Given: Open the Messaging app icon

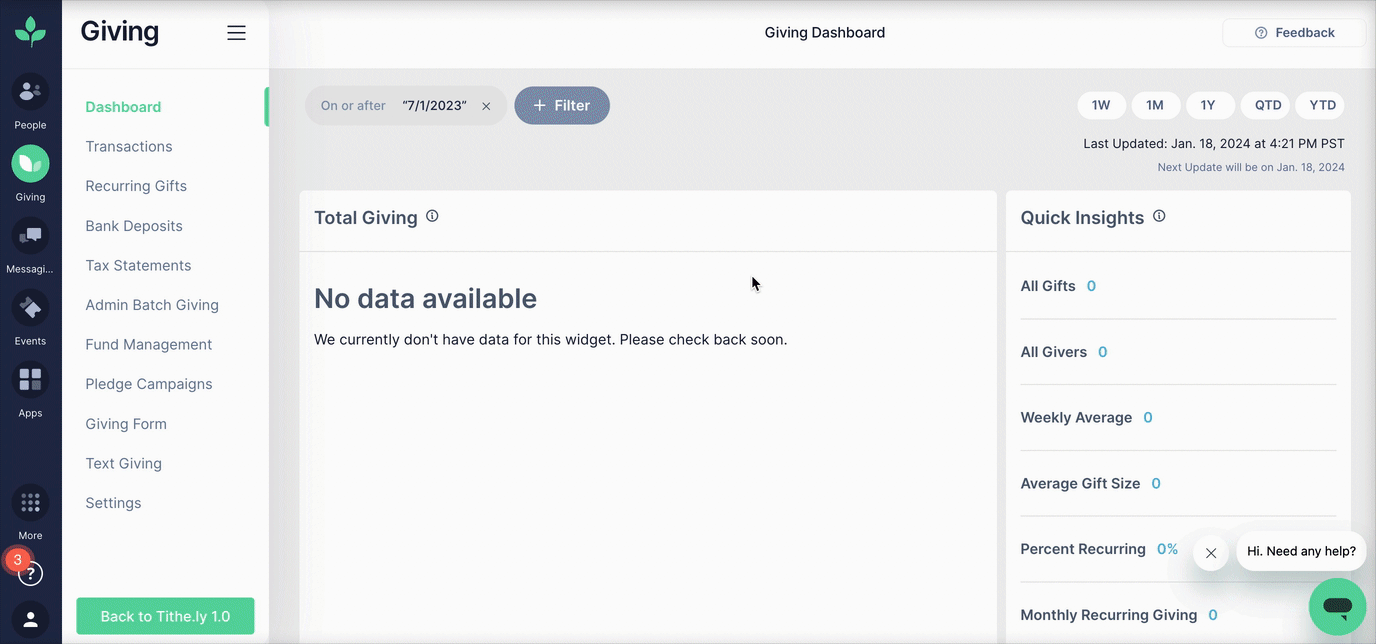Looking at the screenshot, I should click(x=30, y=236).
